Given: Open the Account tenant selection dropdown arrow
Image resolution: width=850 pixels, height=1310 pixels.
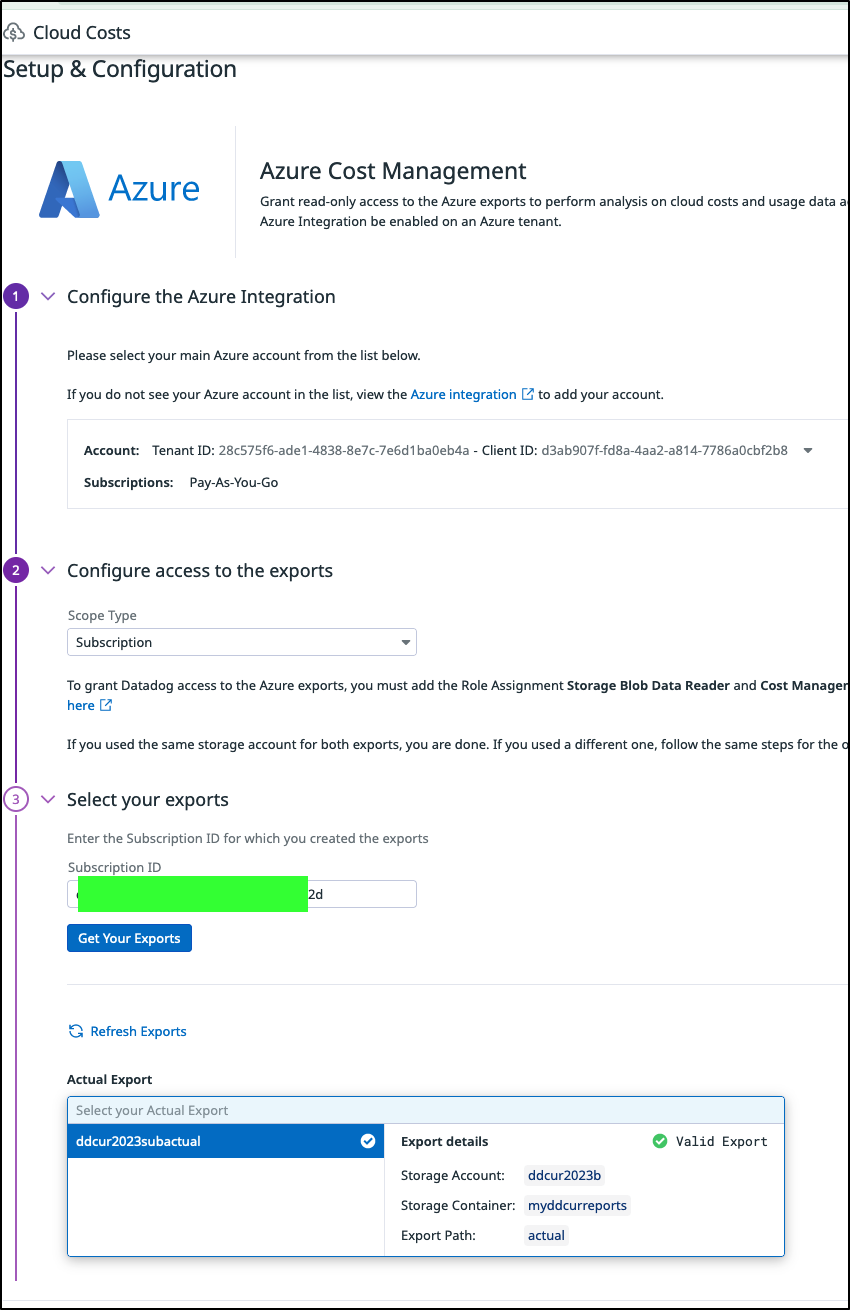Looking at the screenshot, I should tap(808, 450).
